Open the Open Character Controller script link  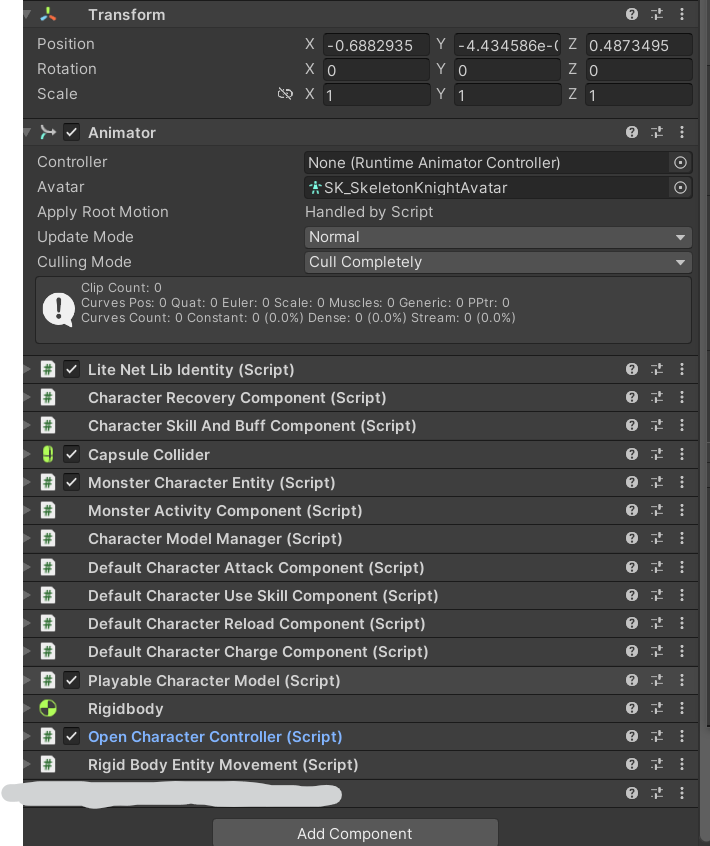[x=214, y=736]
